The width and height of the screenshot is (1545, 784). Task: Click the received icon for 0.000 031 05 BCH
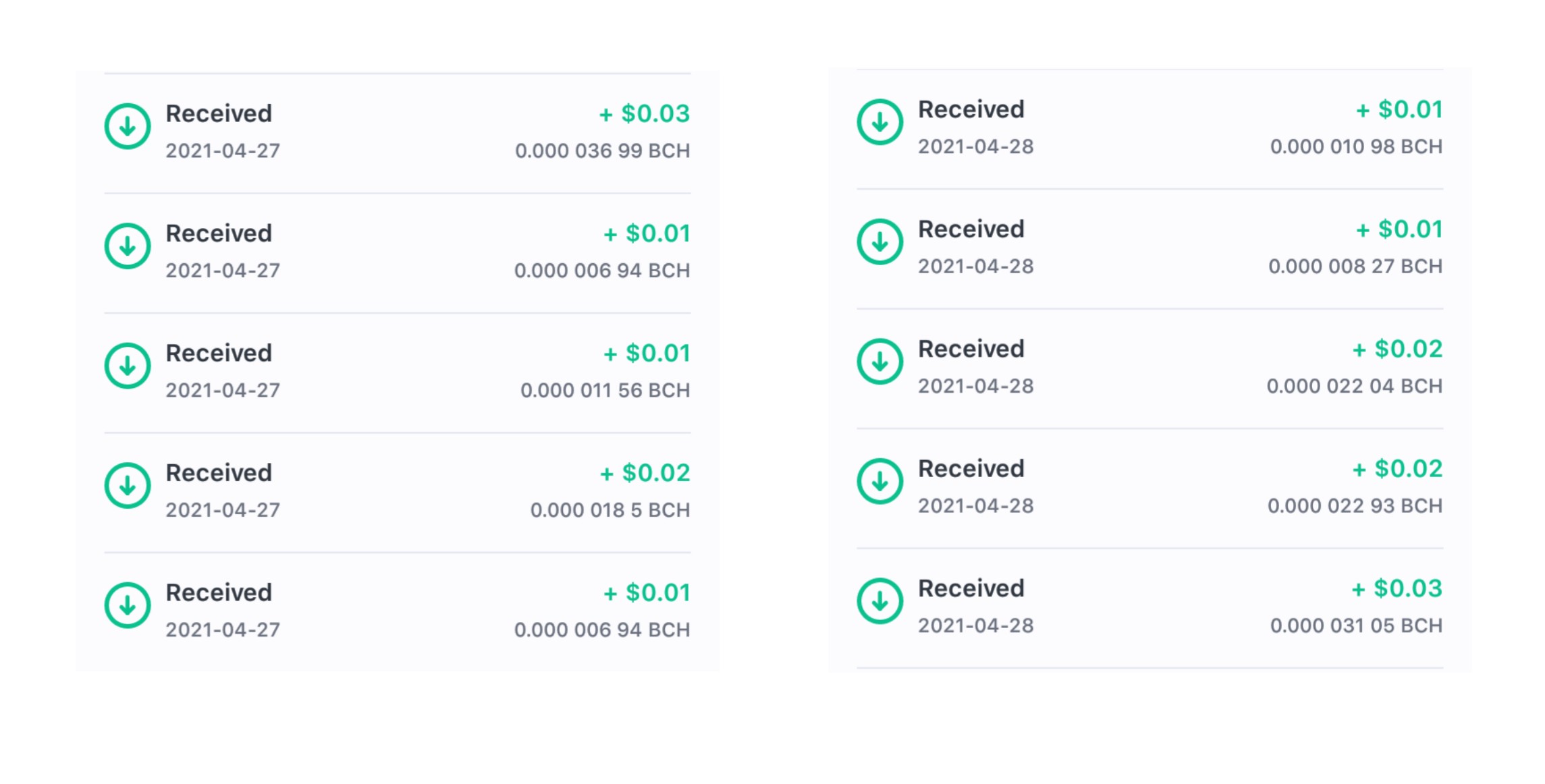click(x=879, y=601)
